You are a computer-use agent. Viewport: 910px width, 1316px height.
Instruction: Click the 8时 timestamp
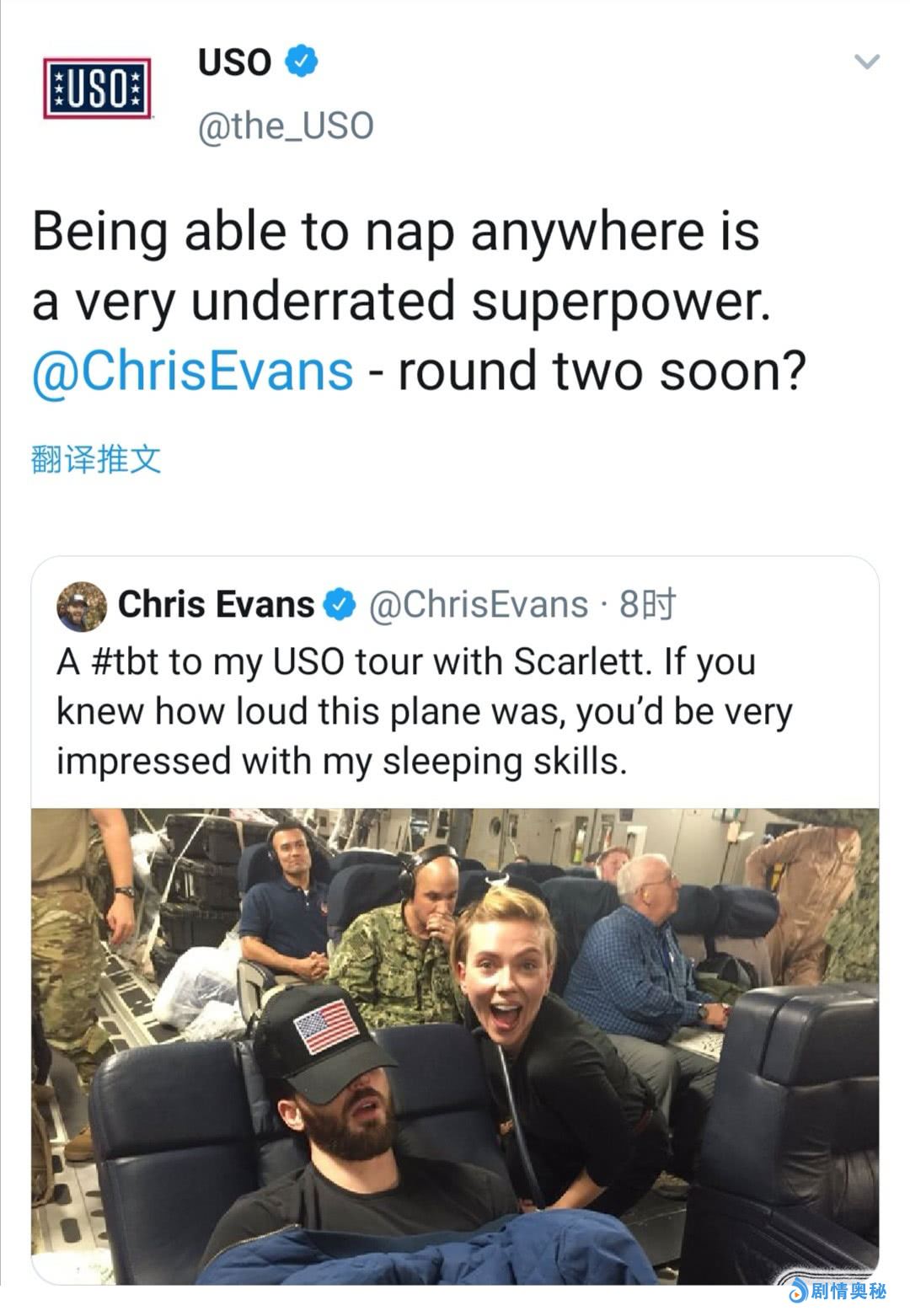647,604
